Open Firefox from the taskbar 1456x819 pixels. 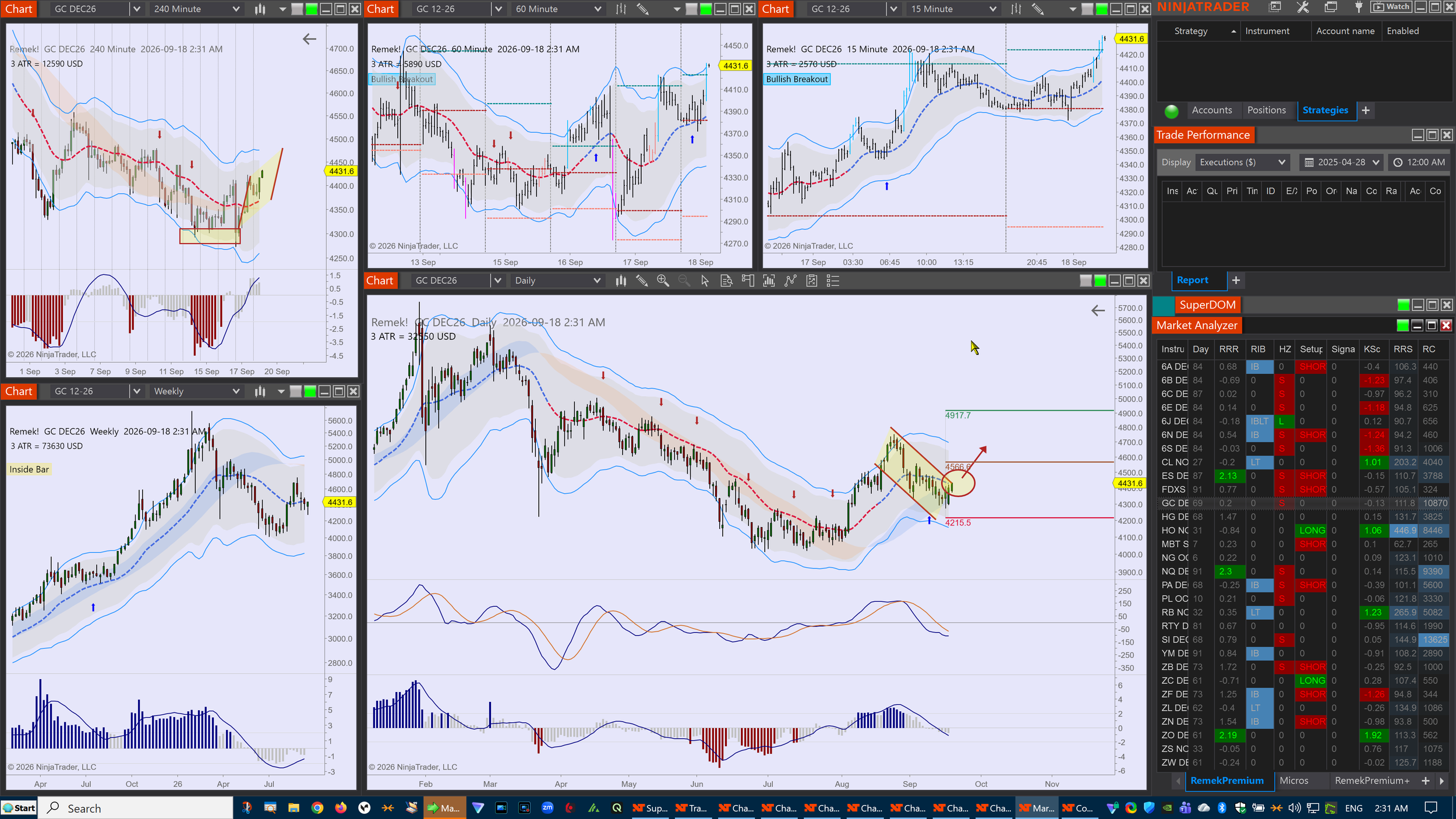pyautogui.click(x=341, y=808)
